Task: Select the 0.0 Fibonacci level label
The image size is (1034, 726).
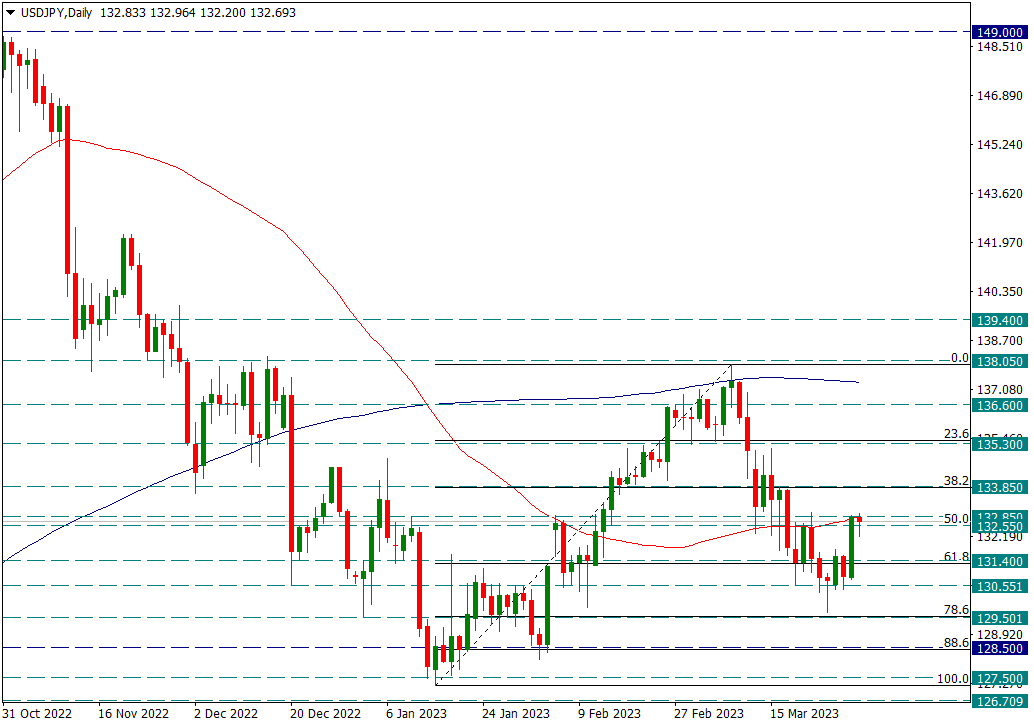Action: (959, 358)
